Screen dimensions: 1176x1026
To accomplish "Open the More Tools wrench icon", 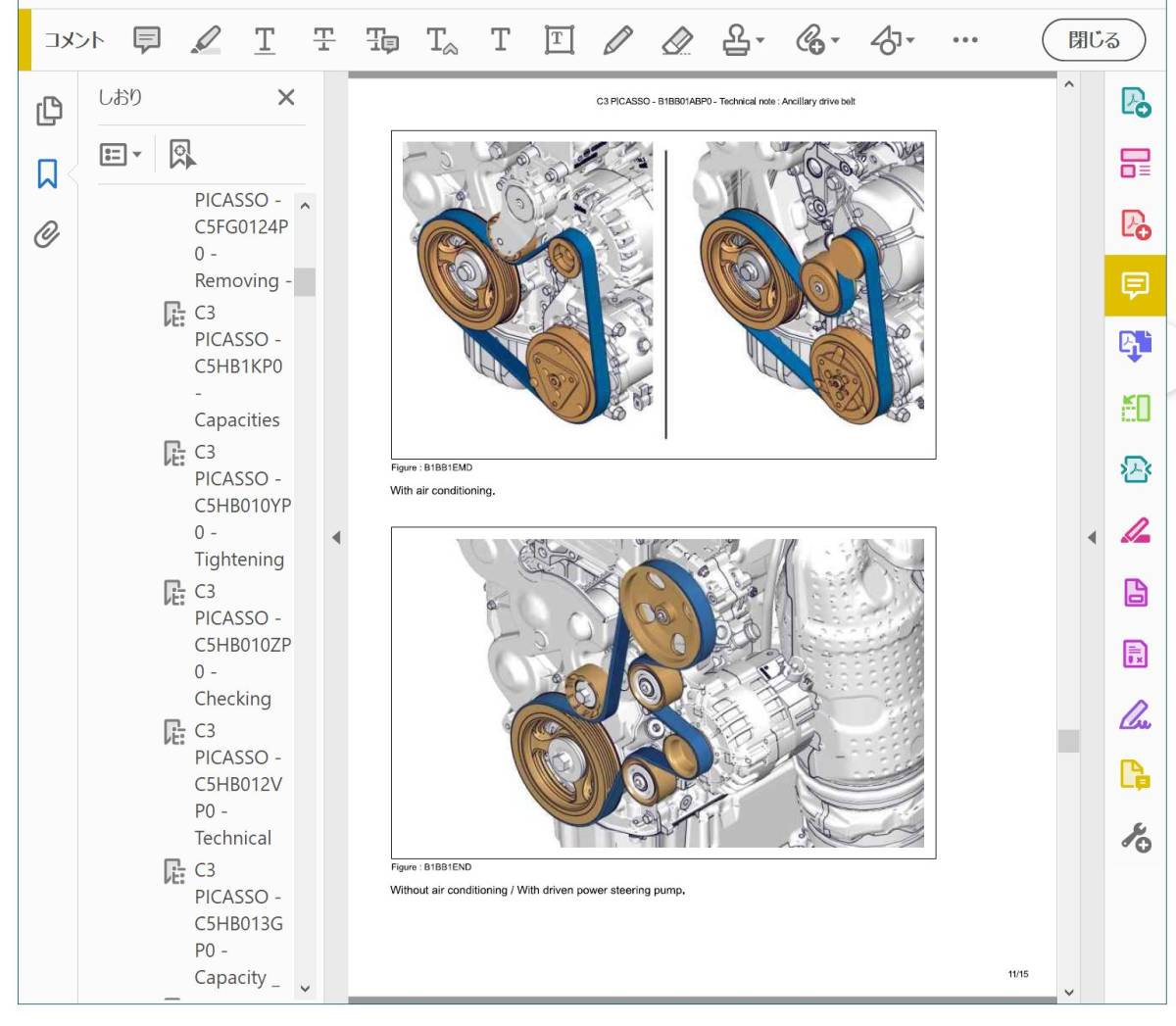I will (1135, 837).
